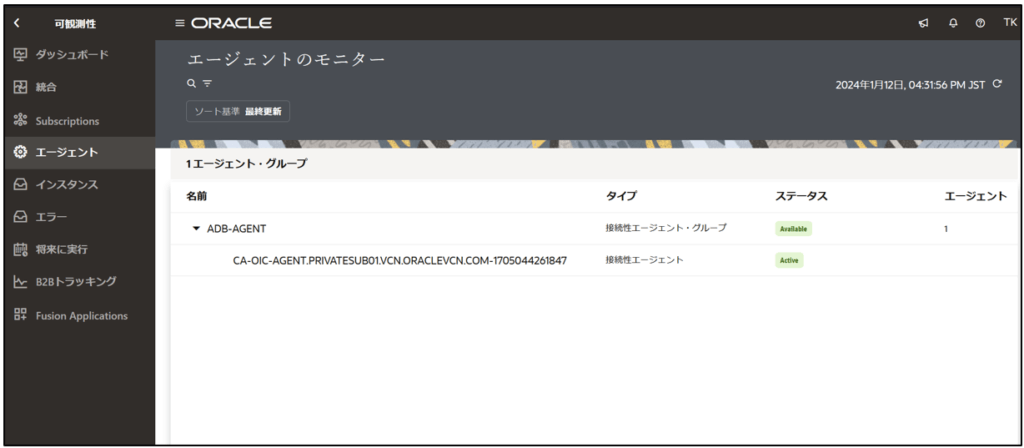Click the 将来に実行 calendar icon
1024x448 pixels.
coord(20,249)
